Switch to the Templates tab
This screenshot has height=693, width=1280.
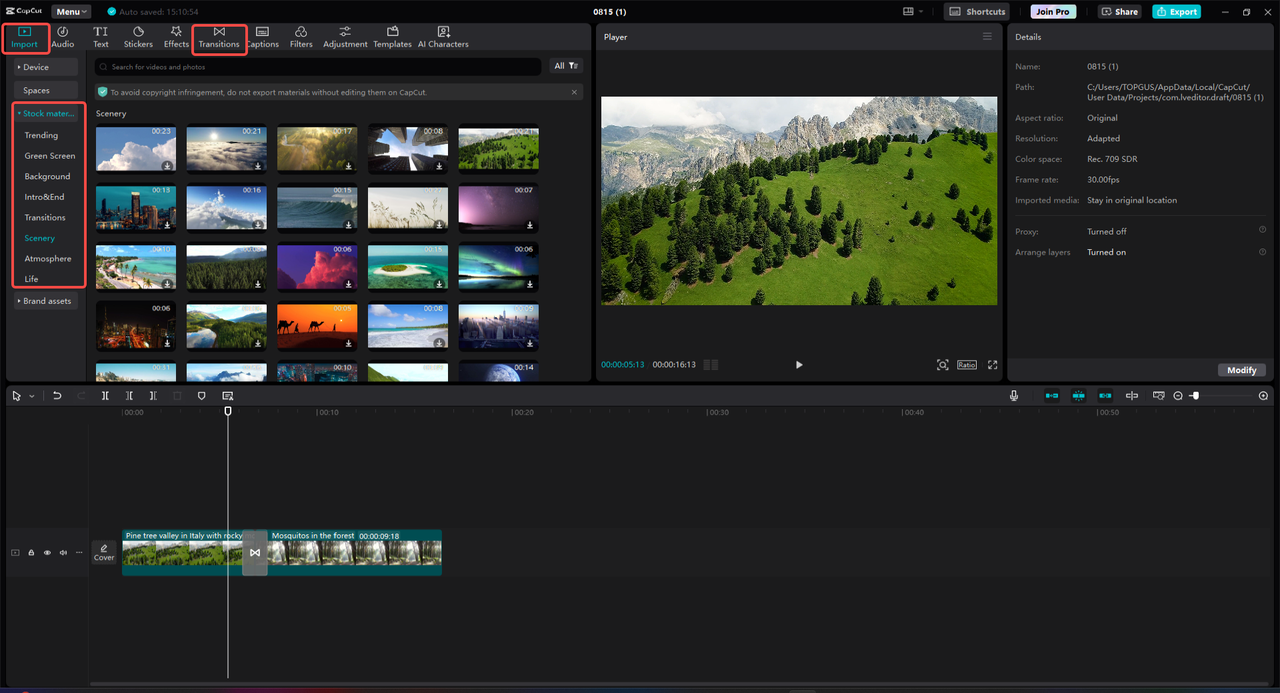(x=393, y=38)
